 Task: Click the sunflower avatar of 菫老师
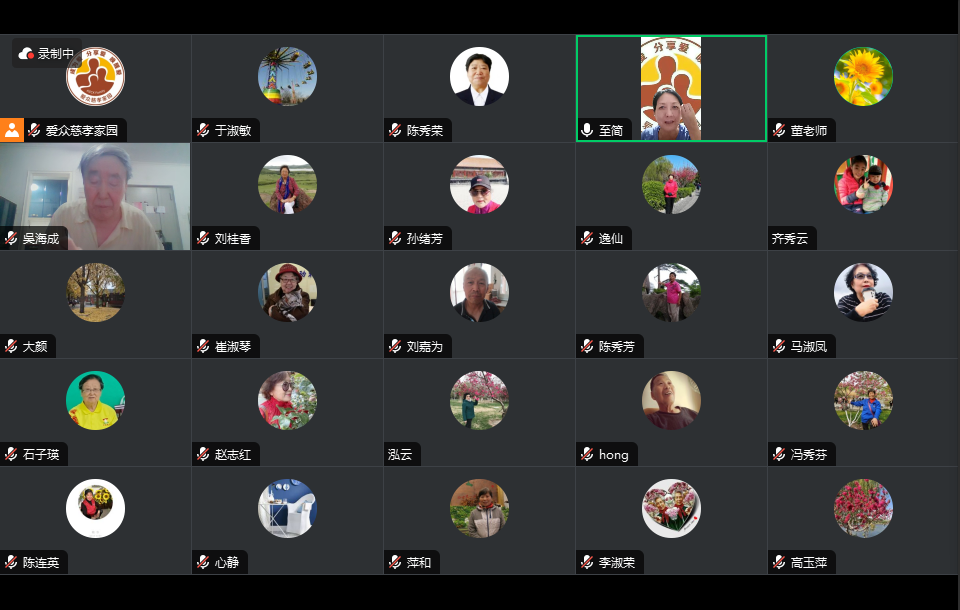pyautogui.click(x=863, y=77)
